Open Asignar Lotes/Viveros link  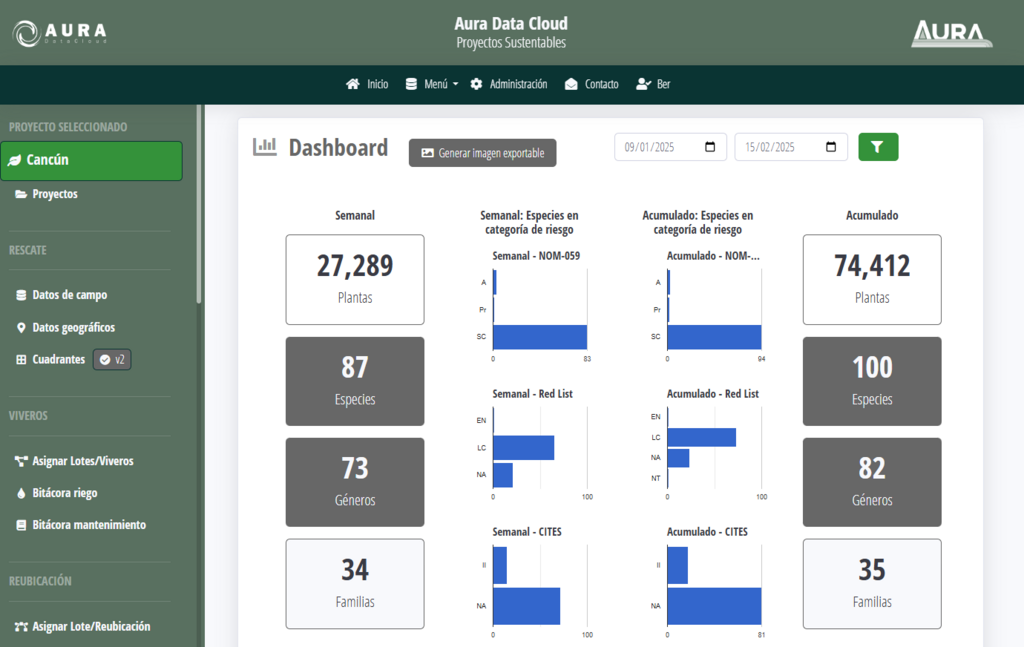click(x=82, y=461)
